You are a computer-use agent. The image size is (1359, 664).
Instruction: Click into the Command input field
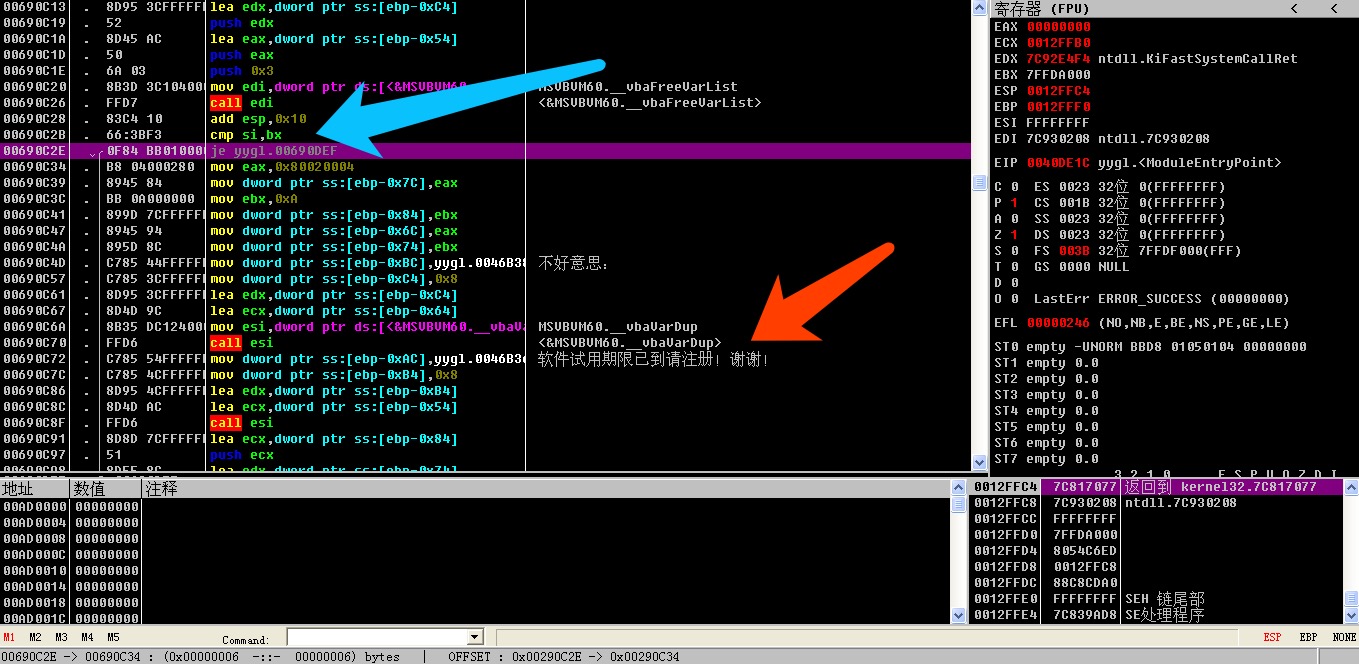(x=377, y=637)
